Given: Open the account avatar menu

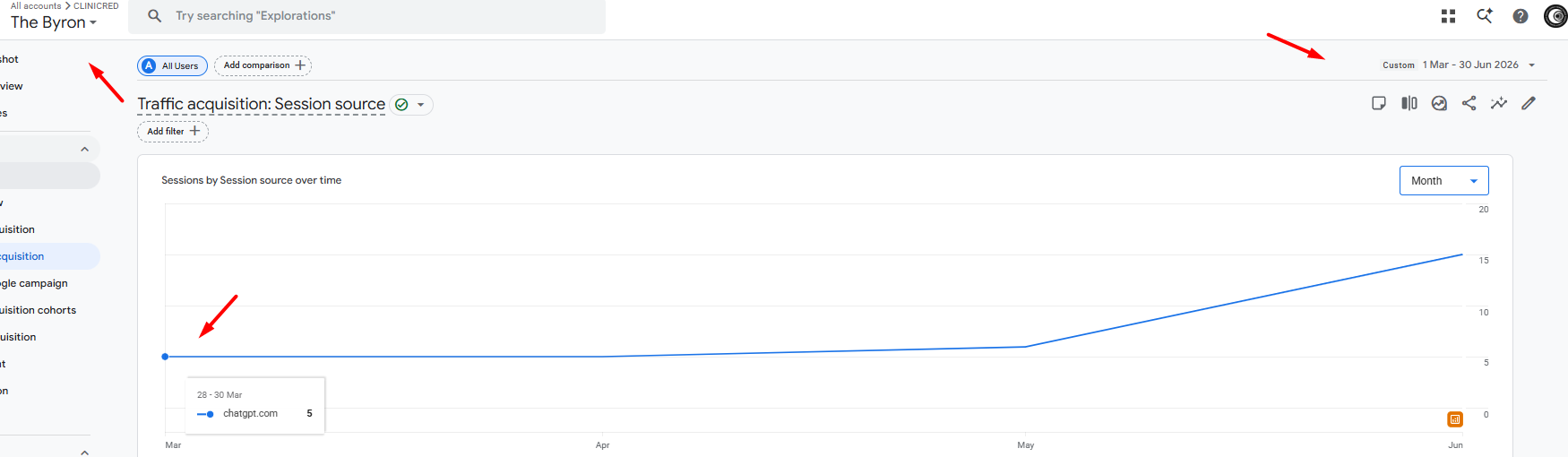Looking at the screenshot, I should click(1555, 16).
